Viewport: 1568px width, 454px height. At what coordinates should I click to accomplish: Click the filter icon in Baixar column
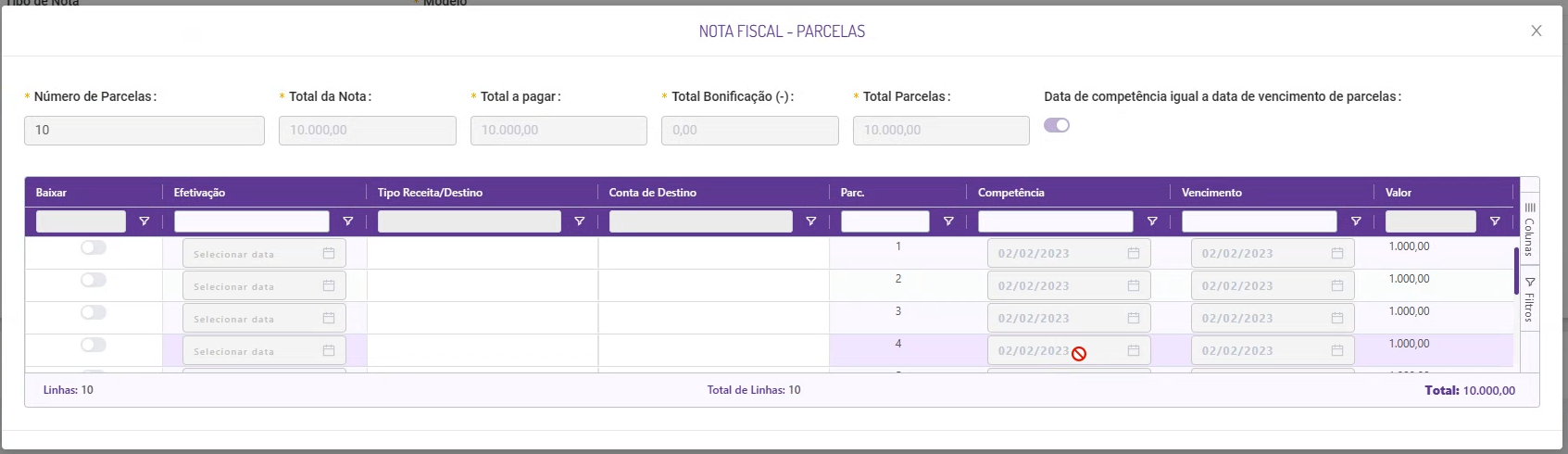pos(144,221)
